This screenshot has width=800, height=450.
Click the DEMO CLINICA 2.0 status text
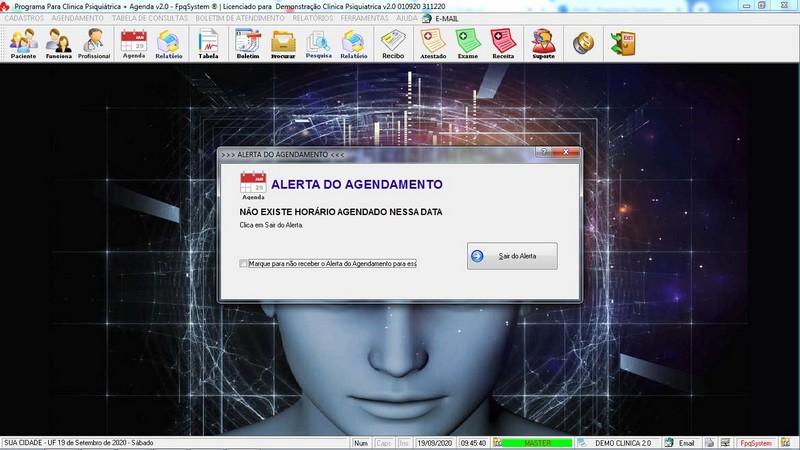(x=623, y=443)
